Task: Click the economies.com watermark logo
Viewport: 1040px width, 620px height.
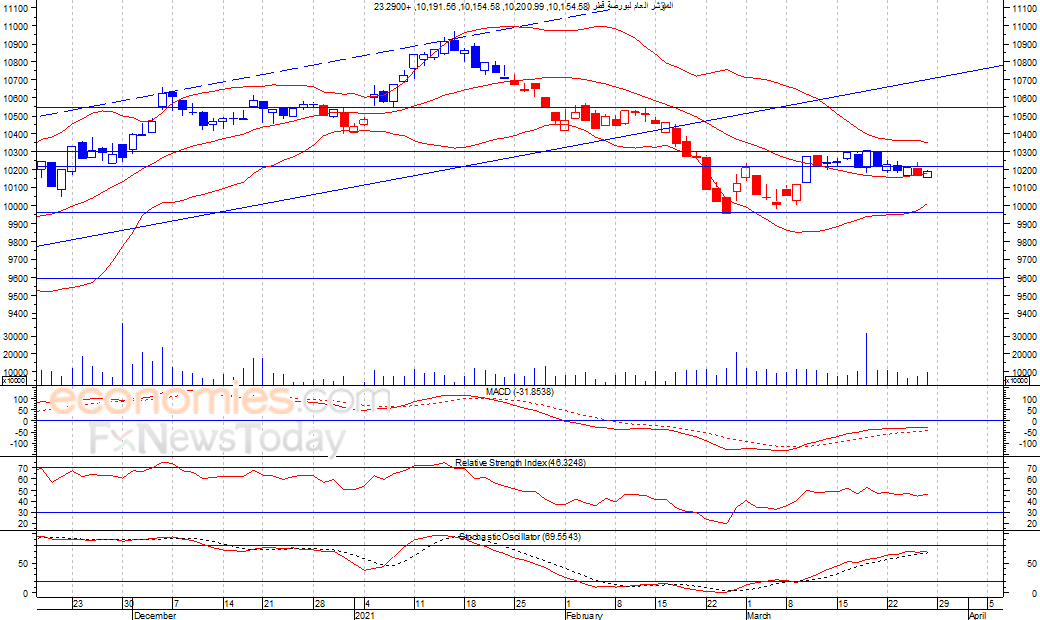Action: tap(219, 399)
